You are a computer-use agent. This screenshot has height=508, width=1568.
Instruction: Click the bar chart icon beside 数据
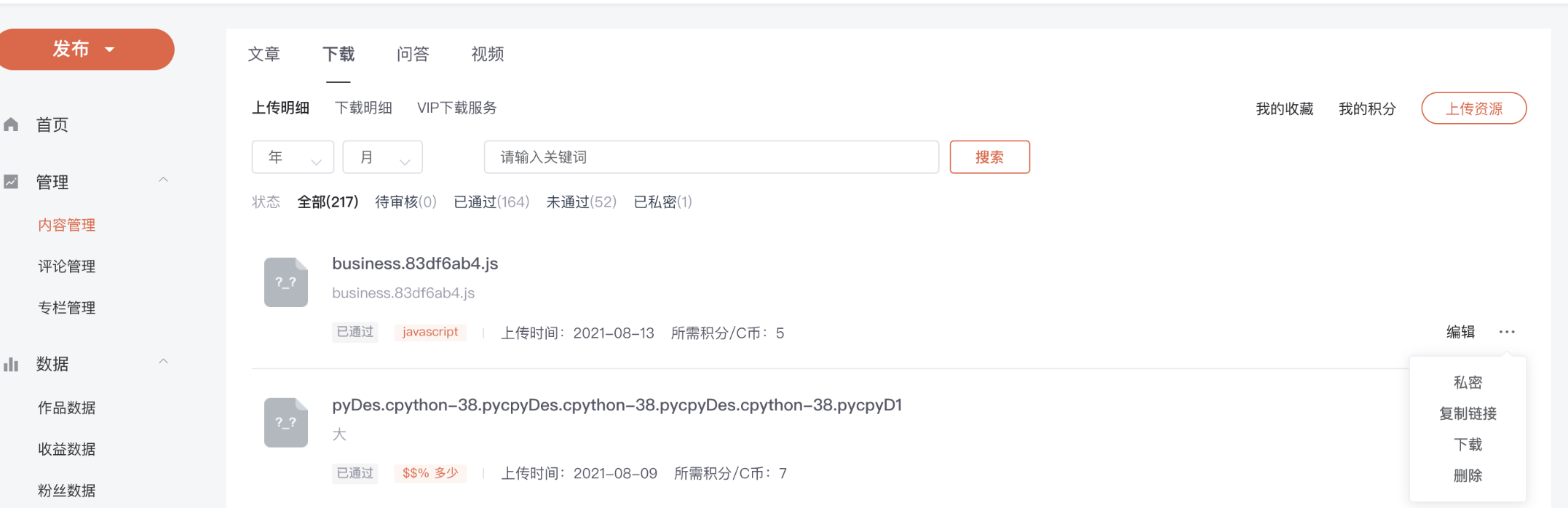(x=11, y=364)
